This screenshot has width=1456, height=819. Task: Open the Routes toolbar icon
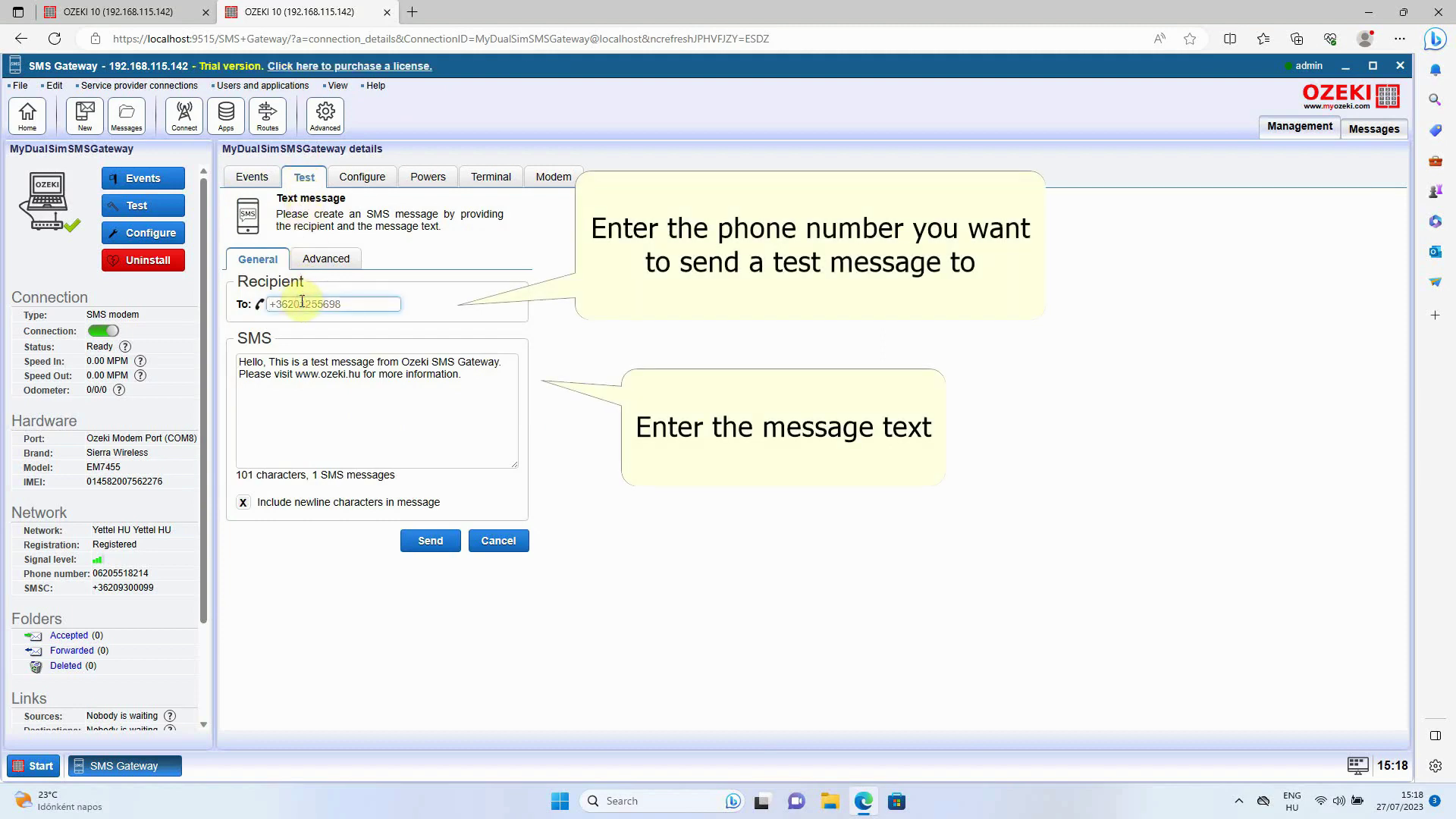pyautogui.click(x=268, y=116)
